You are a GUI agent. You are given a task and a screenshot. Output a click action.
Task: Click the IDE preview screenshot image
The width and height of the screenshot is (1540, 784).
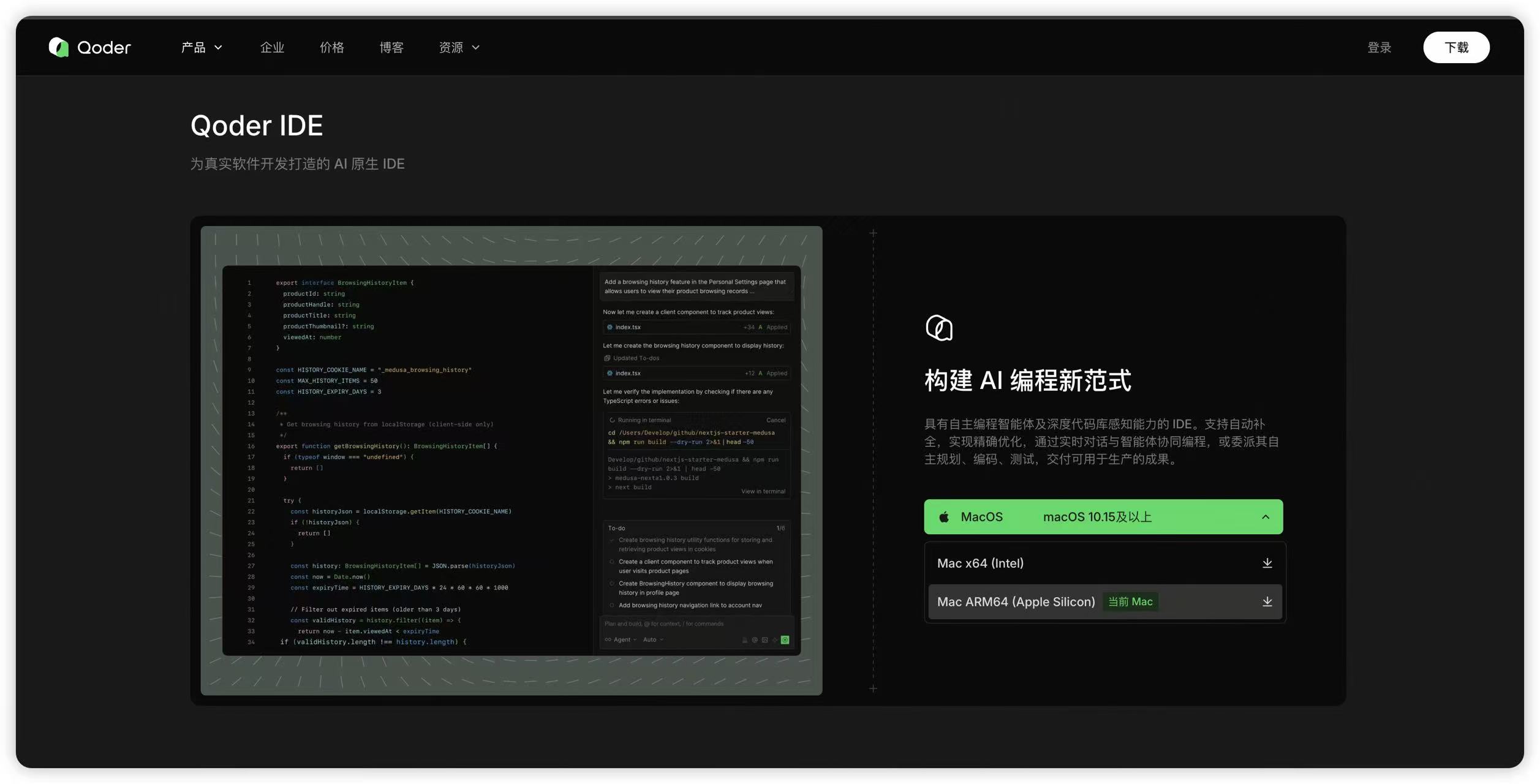[x=511, y=461]
